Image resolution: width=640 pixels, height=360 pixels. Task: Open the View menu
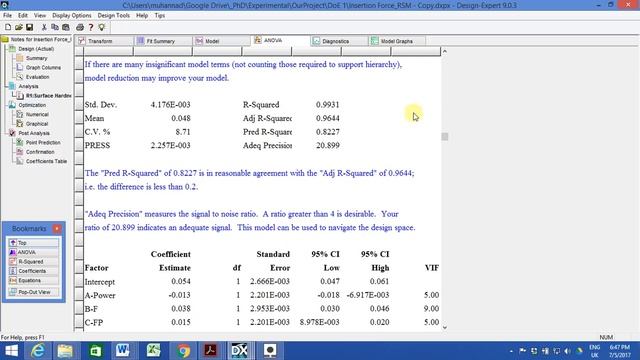40,16
